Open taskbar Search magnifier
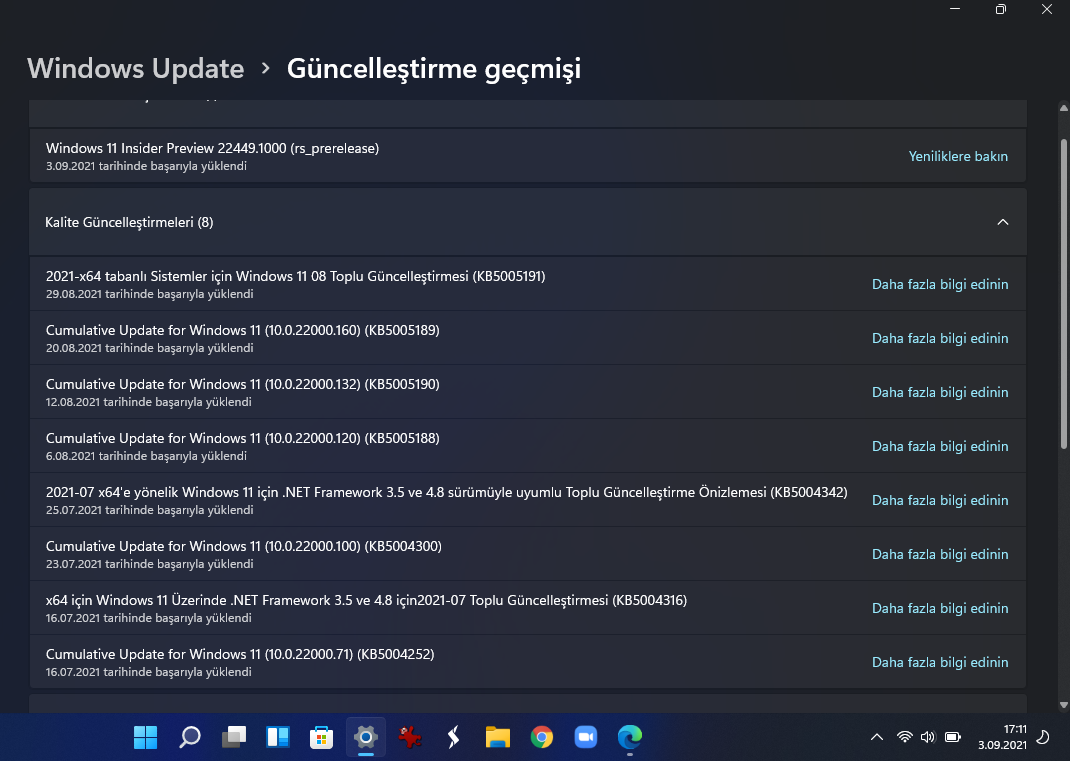The width and height of the screenshot is (1070, 761). pos(190,736)
